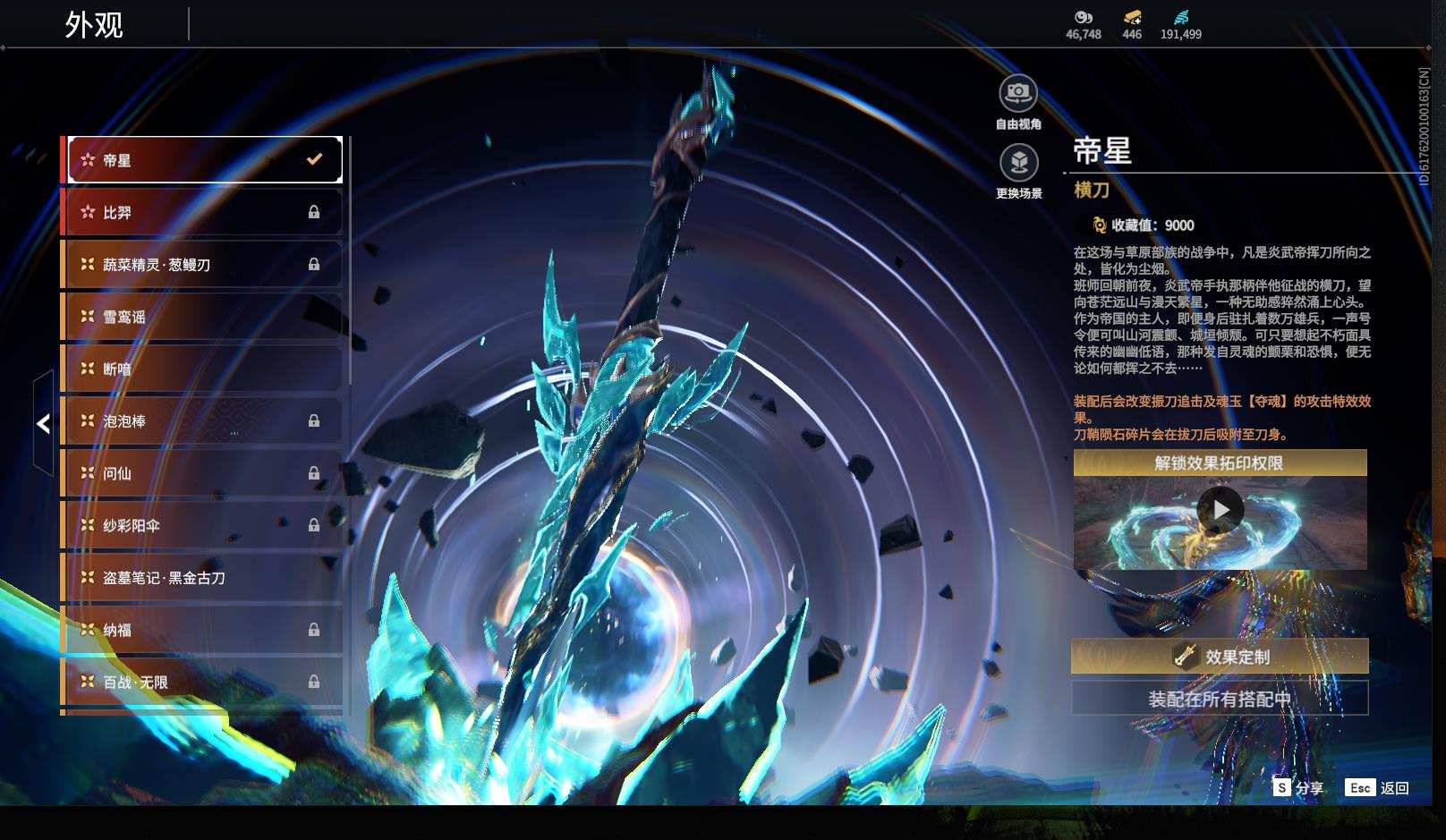Click the 帝星 heading in details panel
This screenshot has height=840, width=1446.
(1102, 150)
